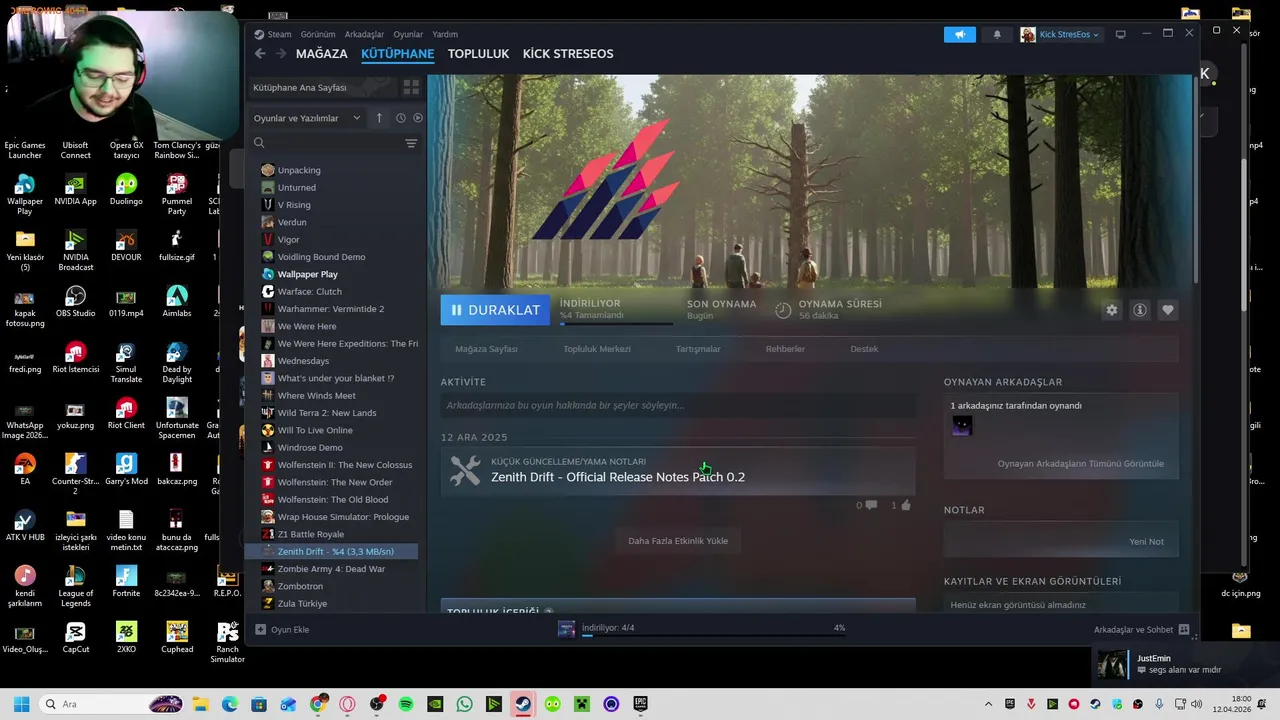Click Daha Fazla Etkinlik Yükle button
Image resolution: width=1280 pixels, height=720 pixels.
(678, 541)
